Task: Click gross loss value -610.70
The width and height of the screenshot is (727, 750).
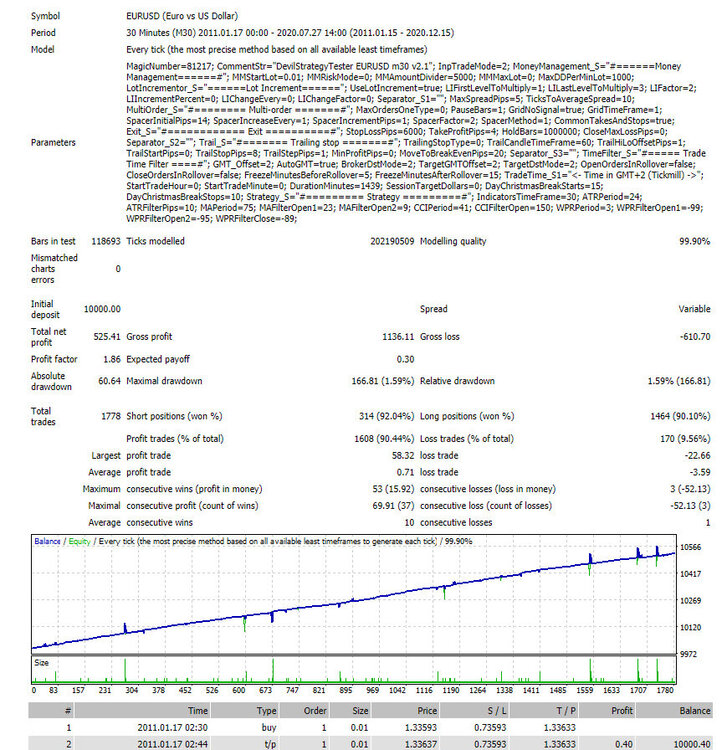Action: pos(695,337)
